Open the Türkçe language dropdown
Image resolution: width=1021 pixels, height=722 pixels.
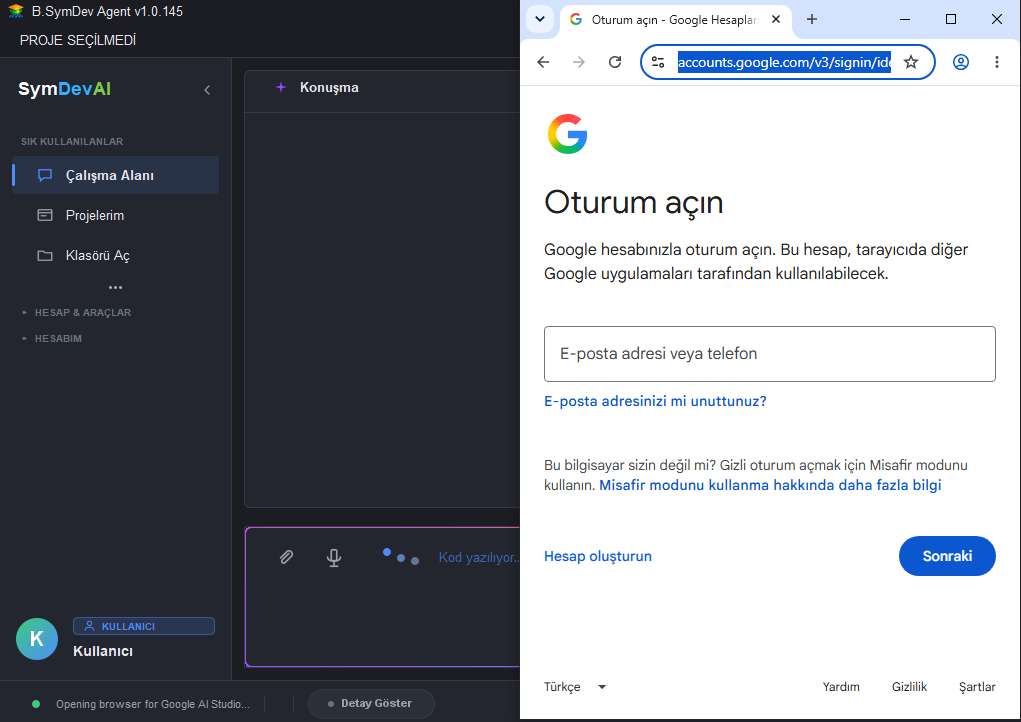click(x=575, y=687)
